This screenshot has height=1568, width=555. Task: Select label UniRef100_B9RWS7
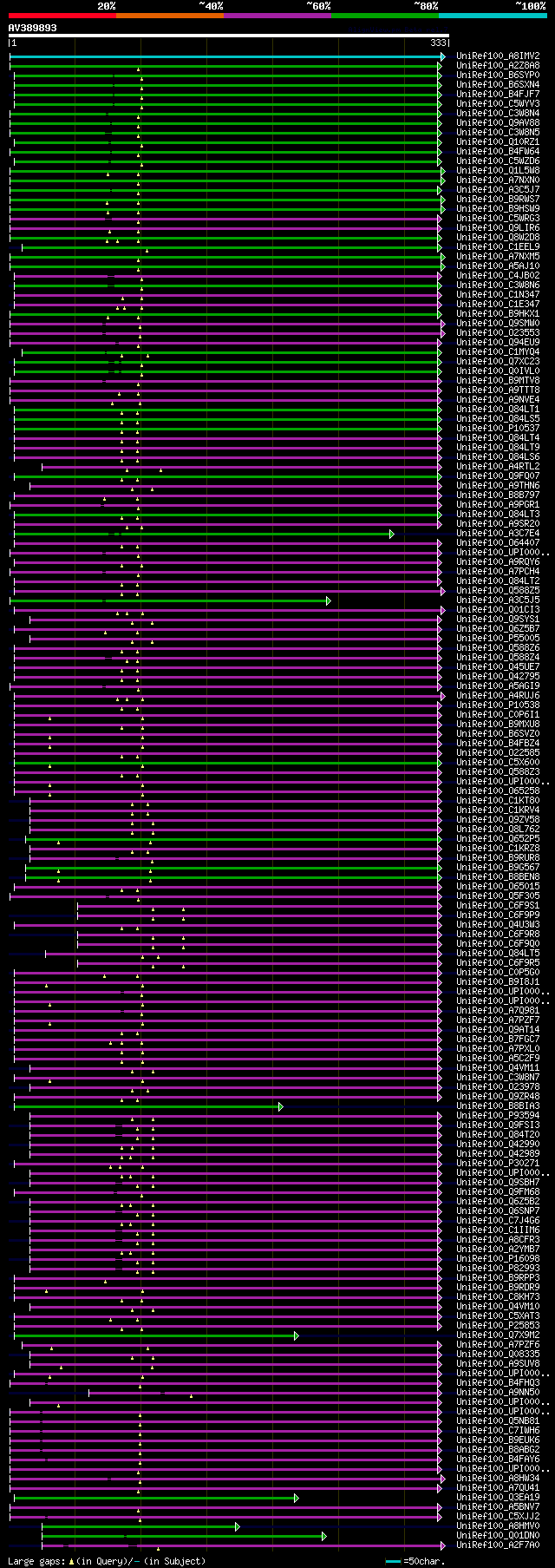498,200
